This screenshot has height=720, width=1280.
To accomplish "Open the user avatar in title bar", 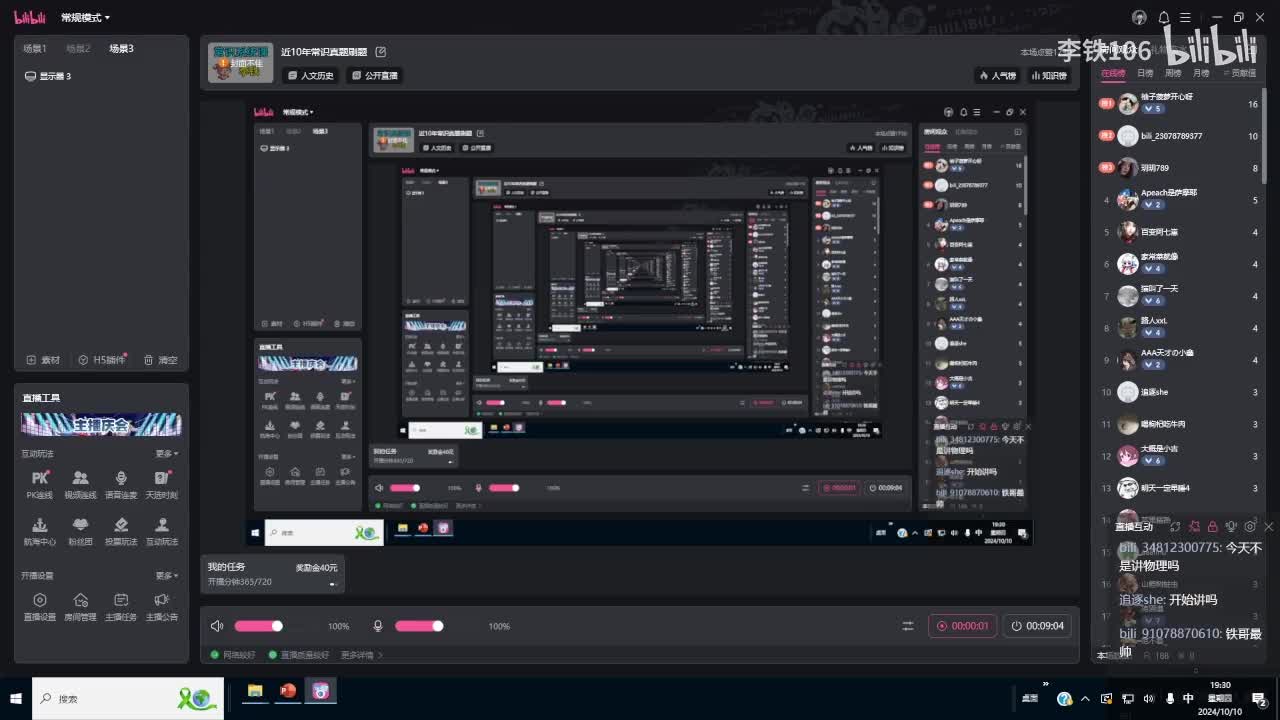I will tap(1139, 18).
